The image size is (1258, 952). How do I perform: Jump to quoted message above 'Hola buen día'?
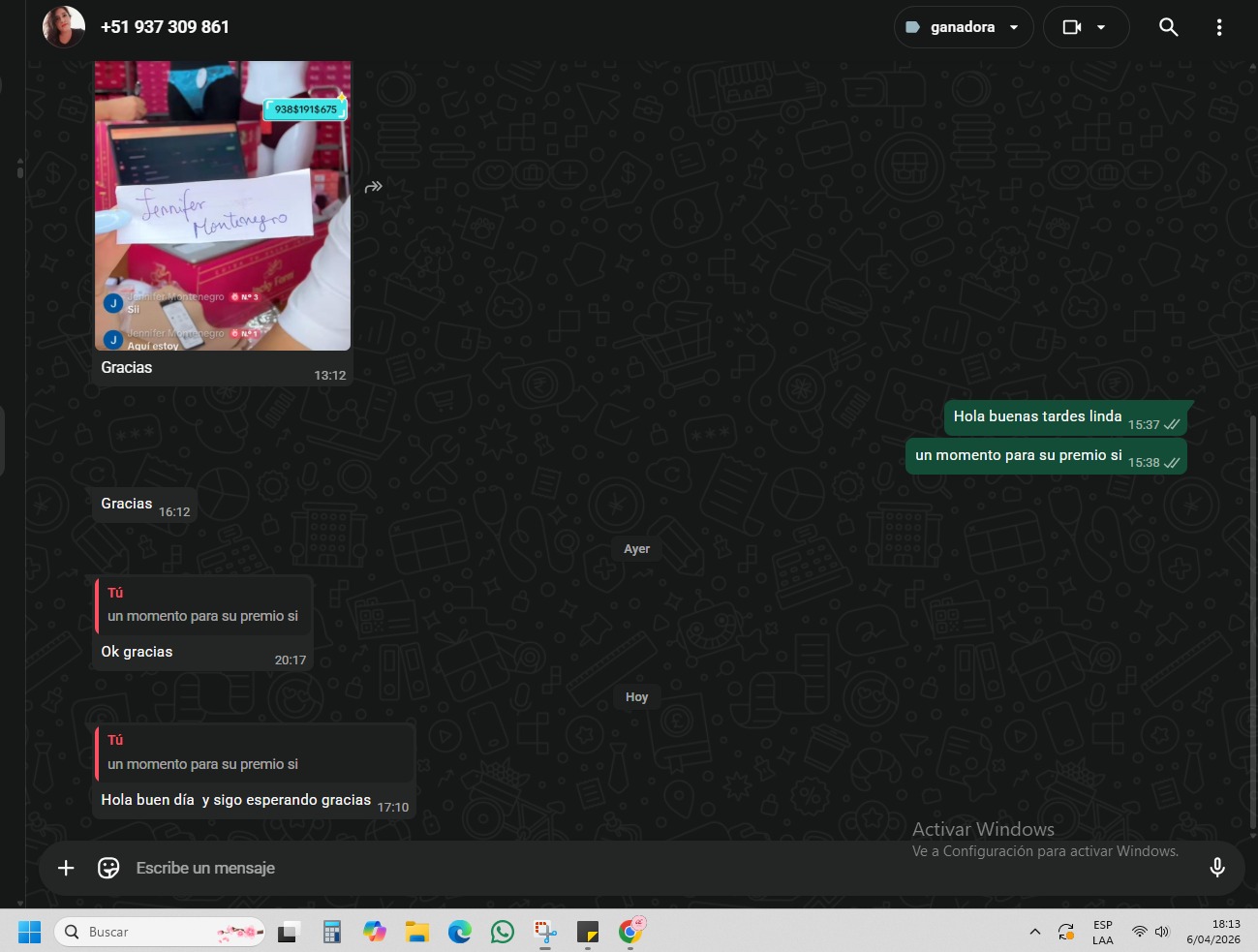(256, 753)
